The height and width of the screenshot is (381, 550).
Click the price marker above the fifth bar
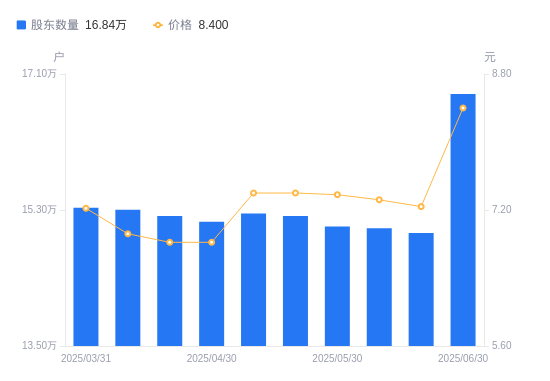coord(254,193)
